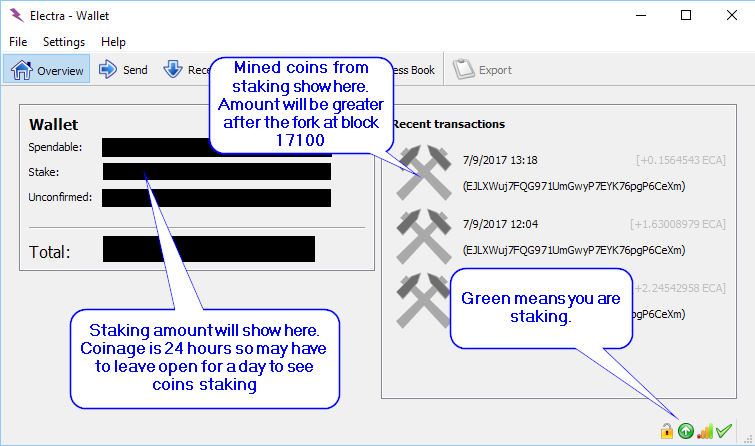
Task: Open the Help menu
Action: [x=113, y=42]
